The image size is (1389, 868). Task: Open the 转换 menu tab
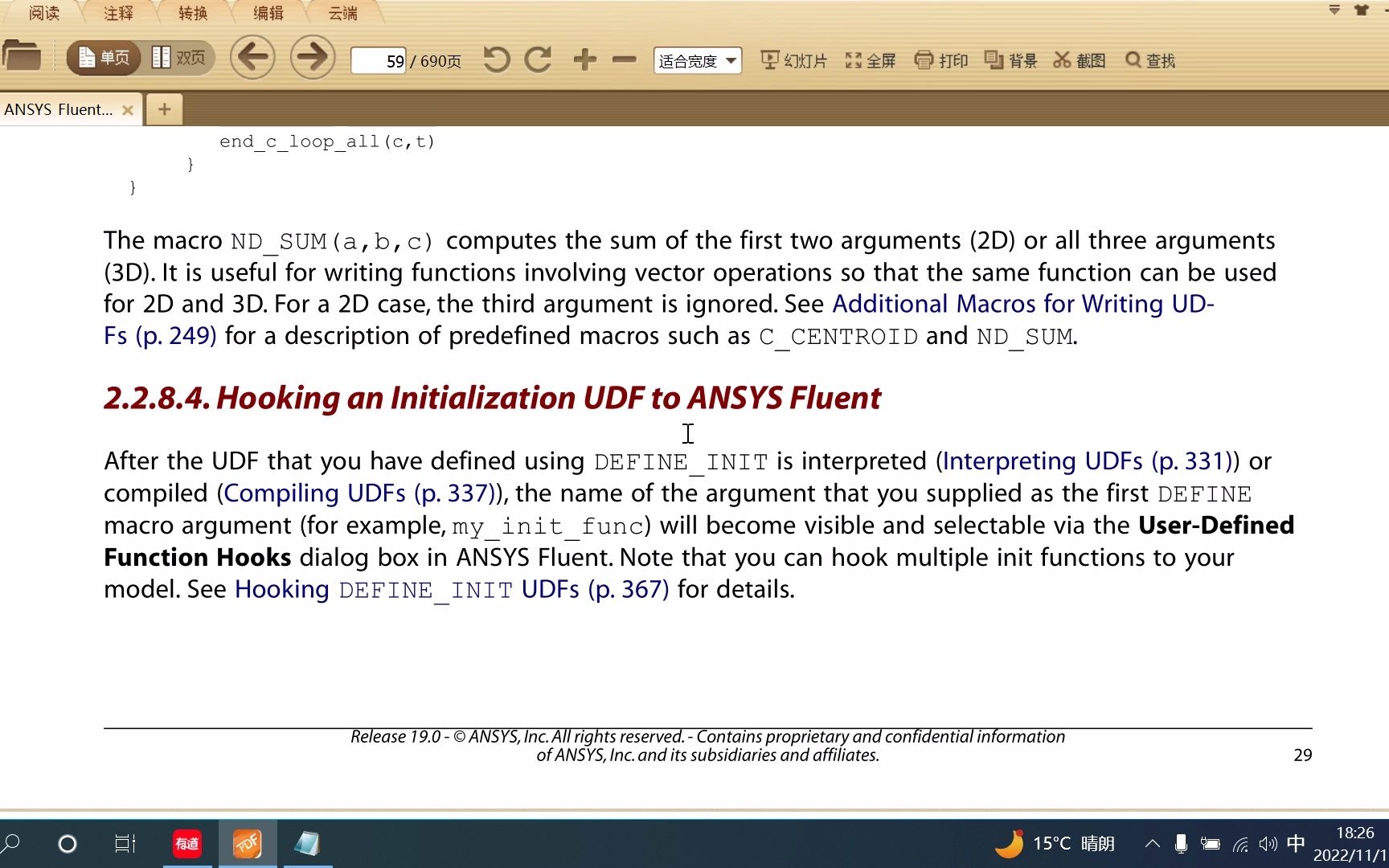coord(193,13)
